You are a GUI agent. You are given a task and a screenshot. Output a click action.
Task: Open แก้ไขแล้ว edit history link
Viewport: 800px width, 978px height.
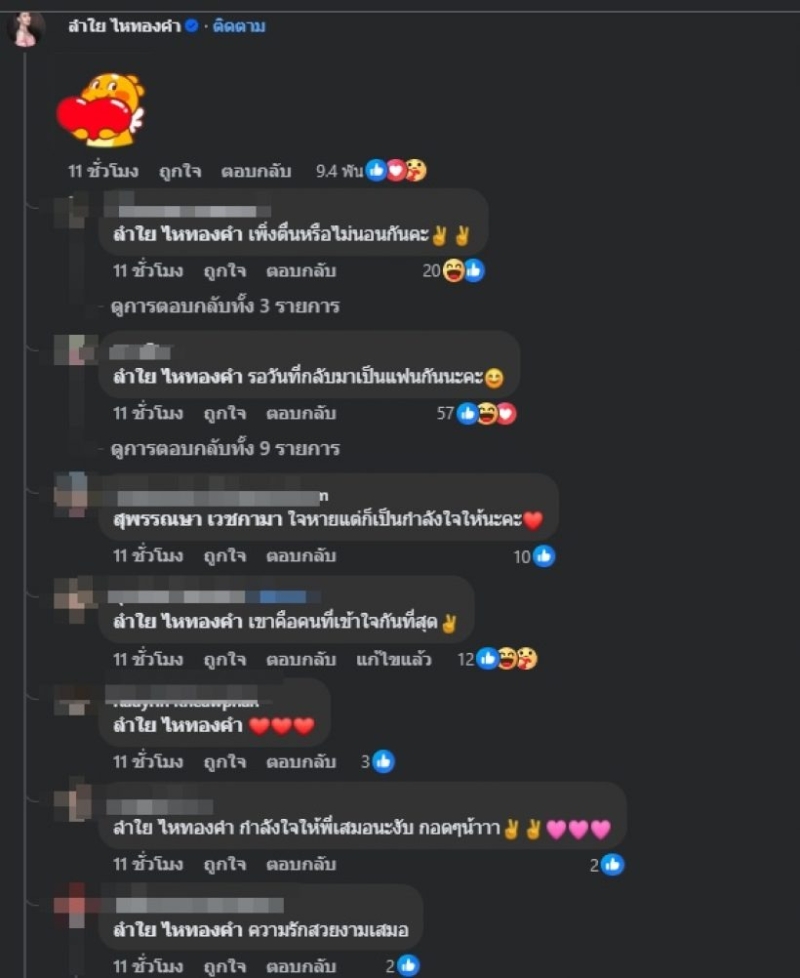tap(393, 659)
